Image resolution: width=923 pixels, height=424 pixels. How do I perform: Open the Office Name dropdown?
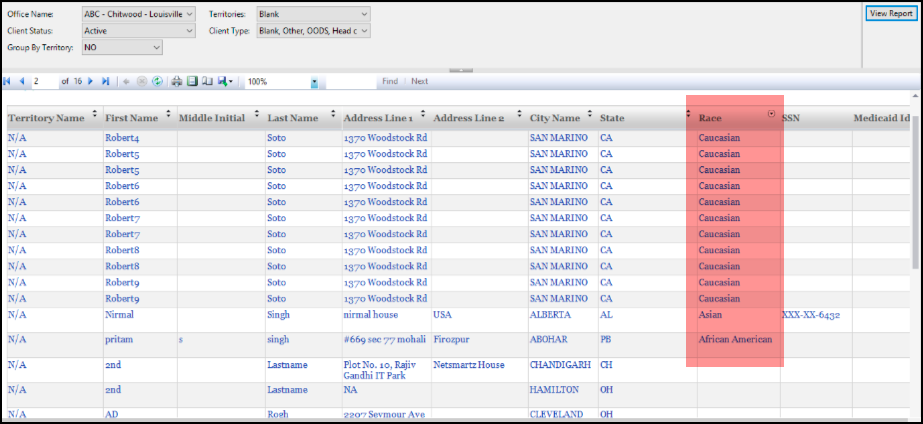(x=190, y=15)
